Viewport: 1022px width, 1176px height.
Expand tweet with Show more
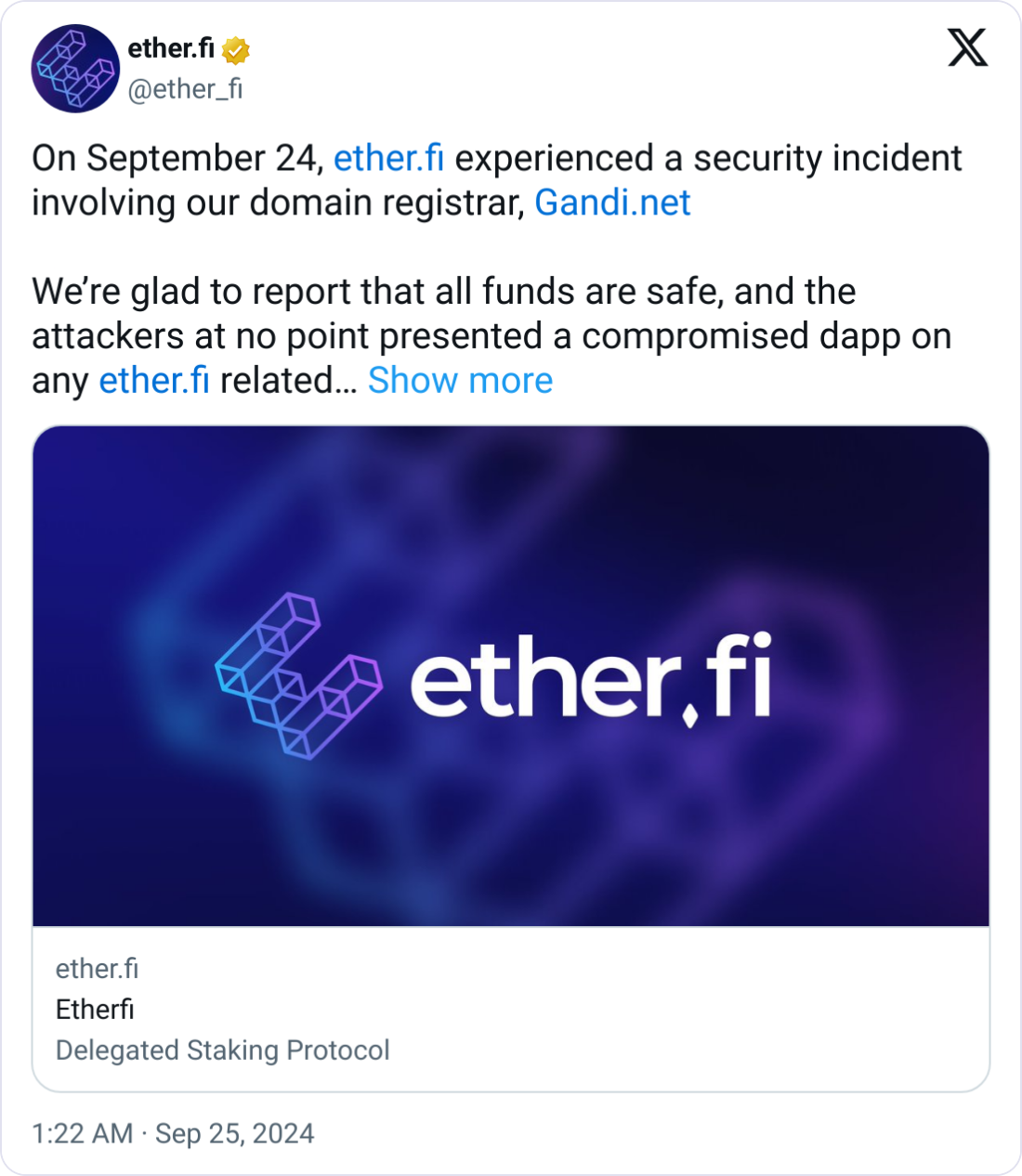(x=460, y=380)
